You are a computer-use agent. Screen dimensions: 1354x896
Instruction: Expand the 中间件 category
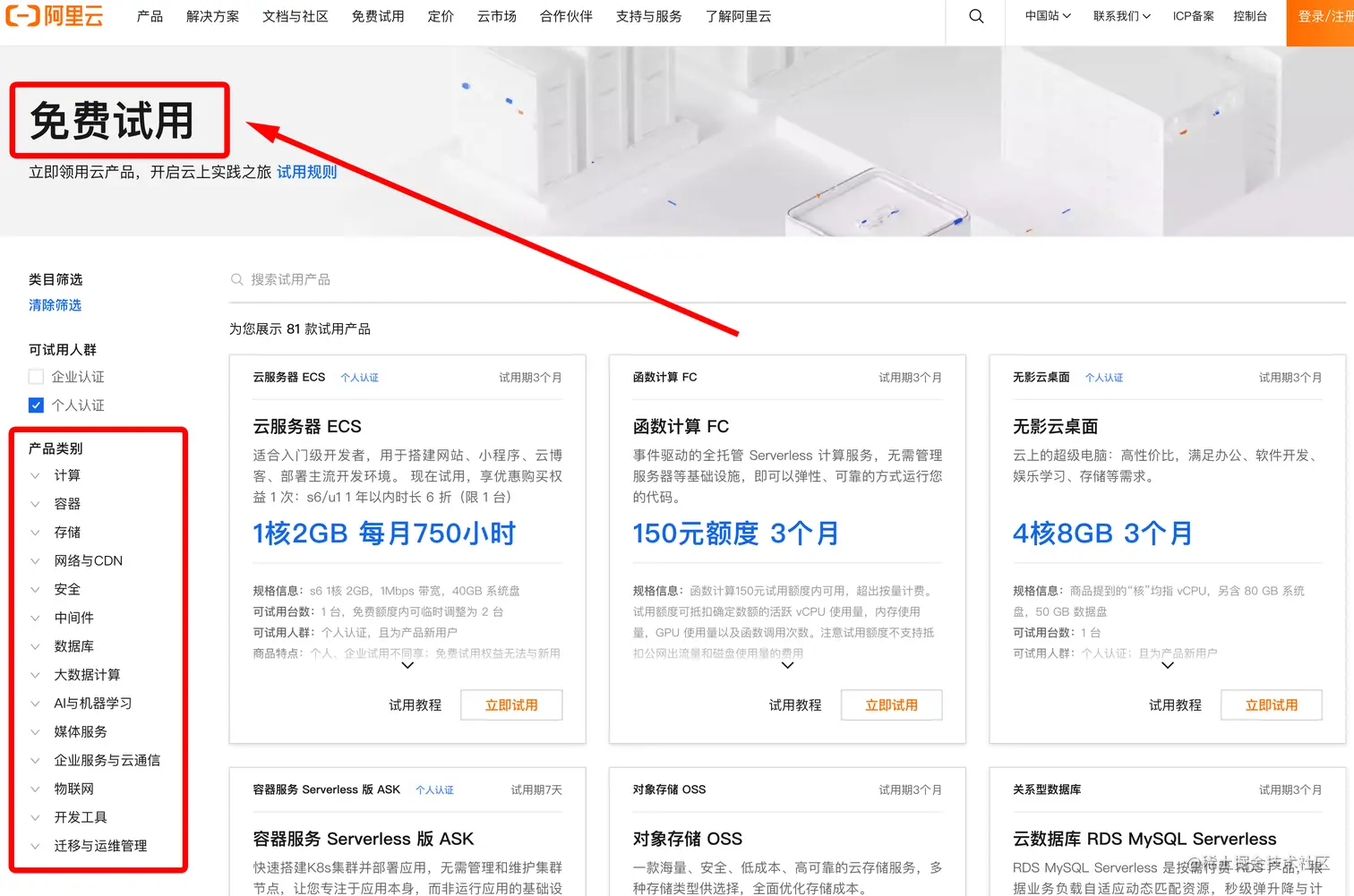tap(36, 618)
